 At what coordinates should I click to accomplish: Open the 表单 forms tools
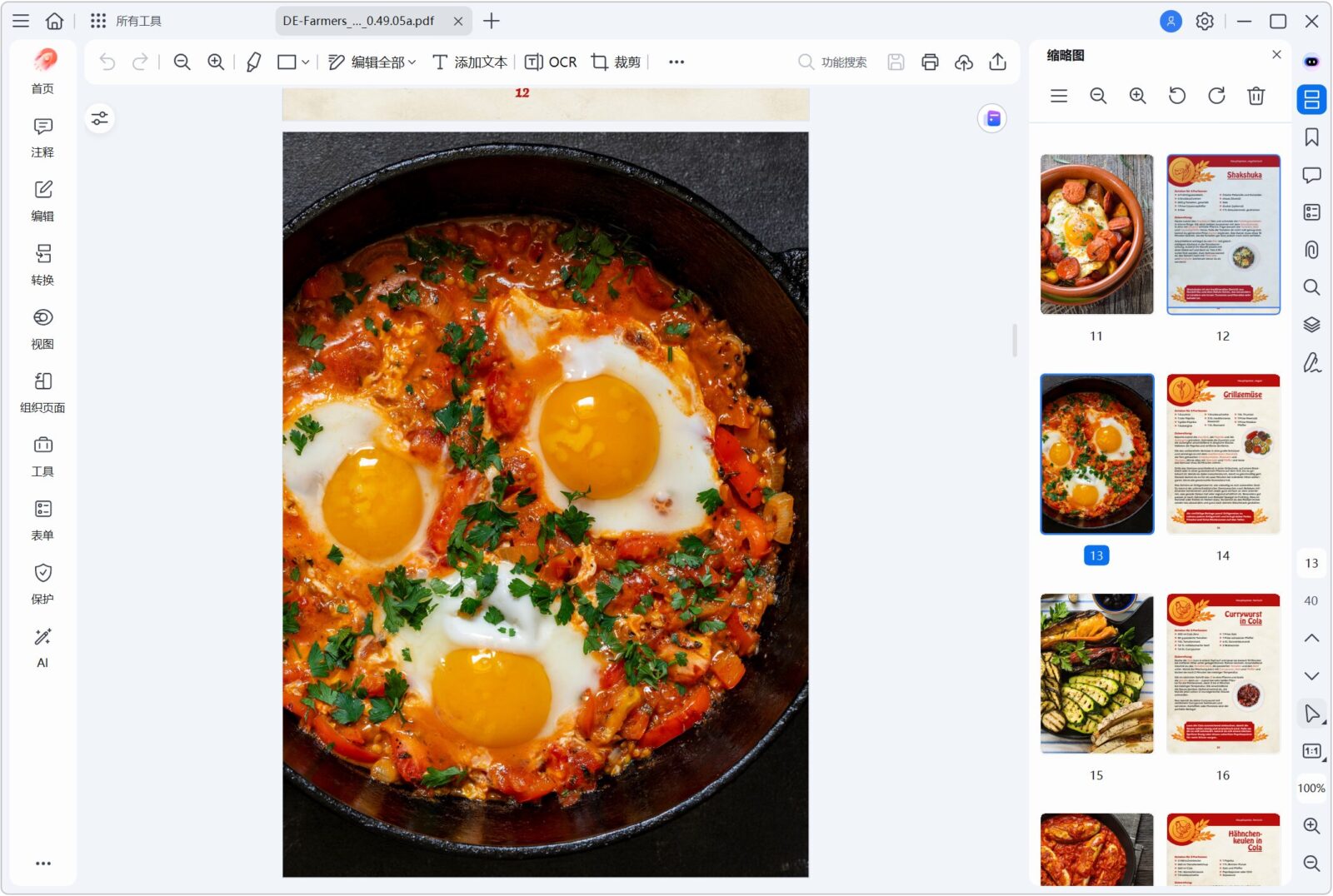(x=42, y=520)
